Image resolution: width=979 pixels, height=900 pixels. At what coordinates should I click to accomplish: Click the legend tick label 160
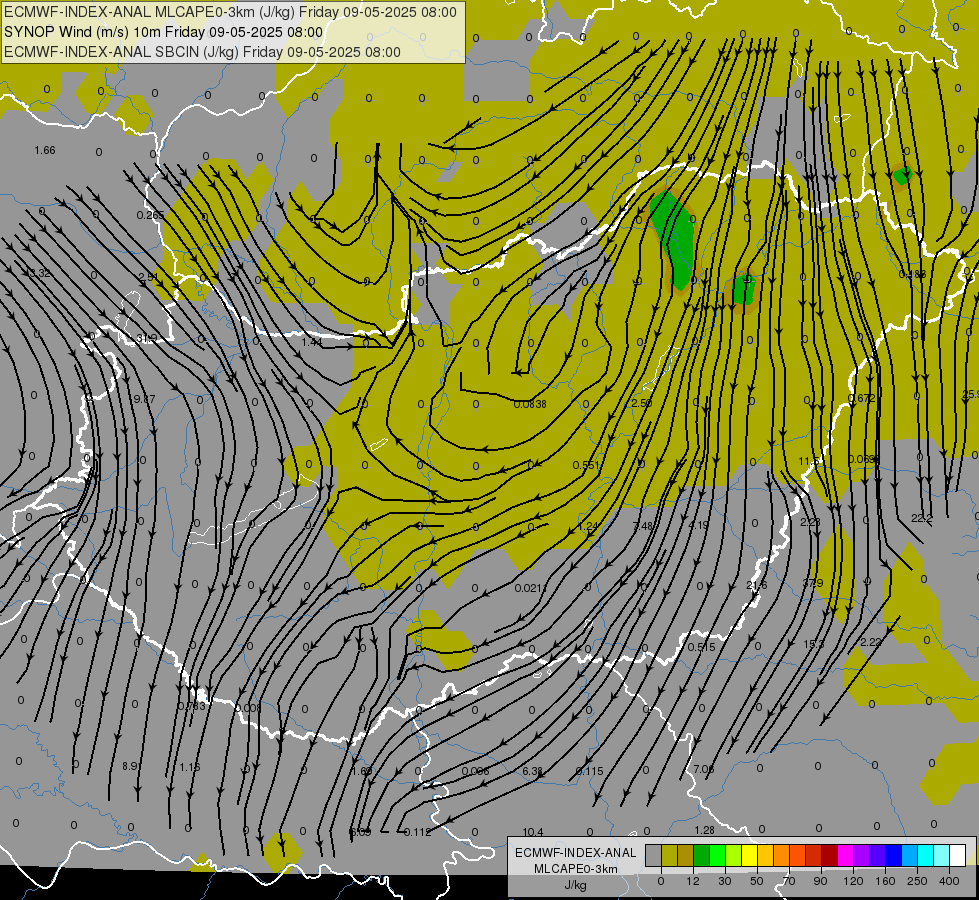885,881
